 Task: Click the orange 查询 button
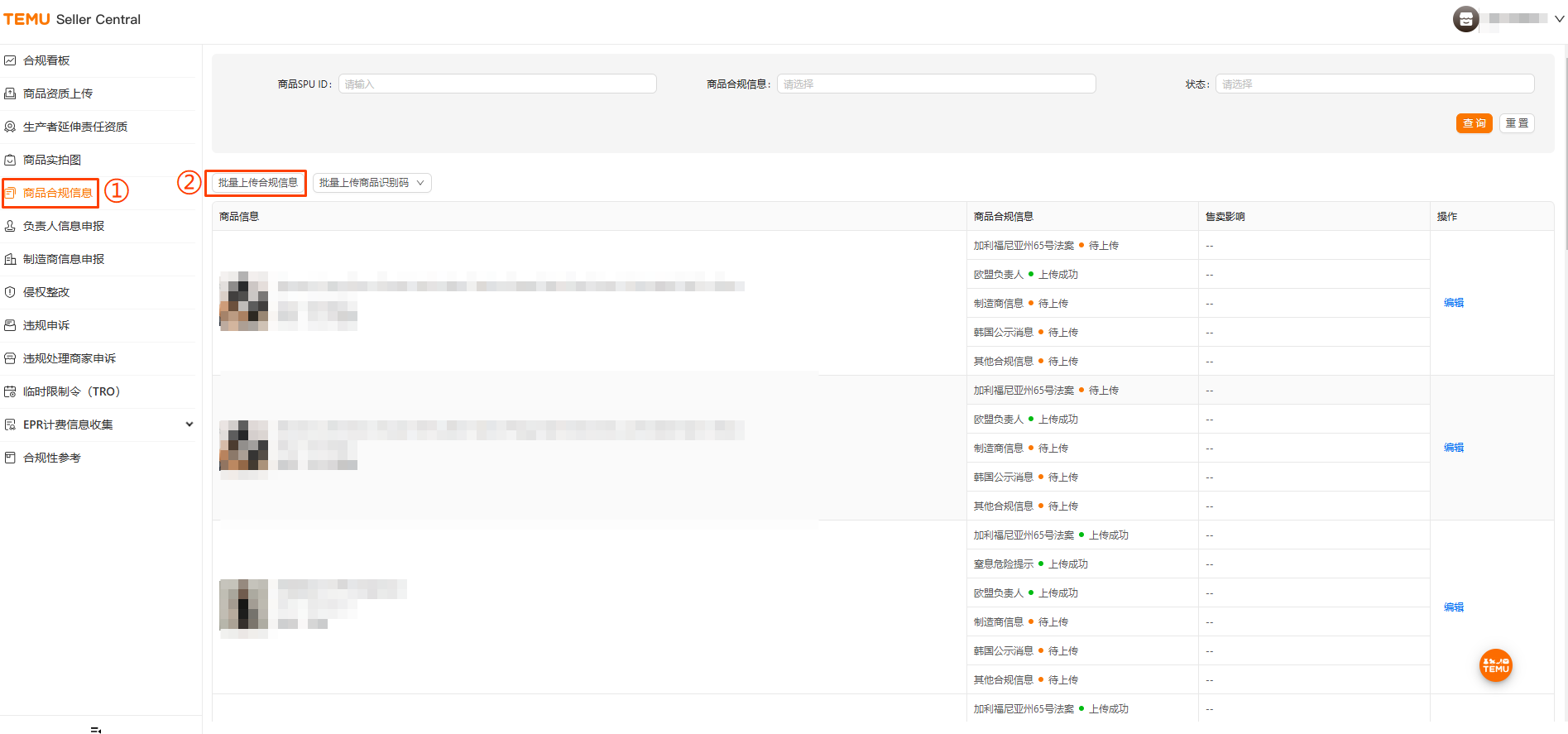(x=1474, y=123)
